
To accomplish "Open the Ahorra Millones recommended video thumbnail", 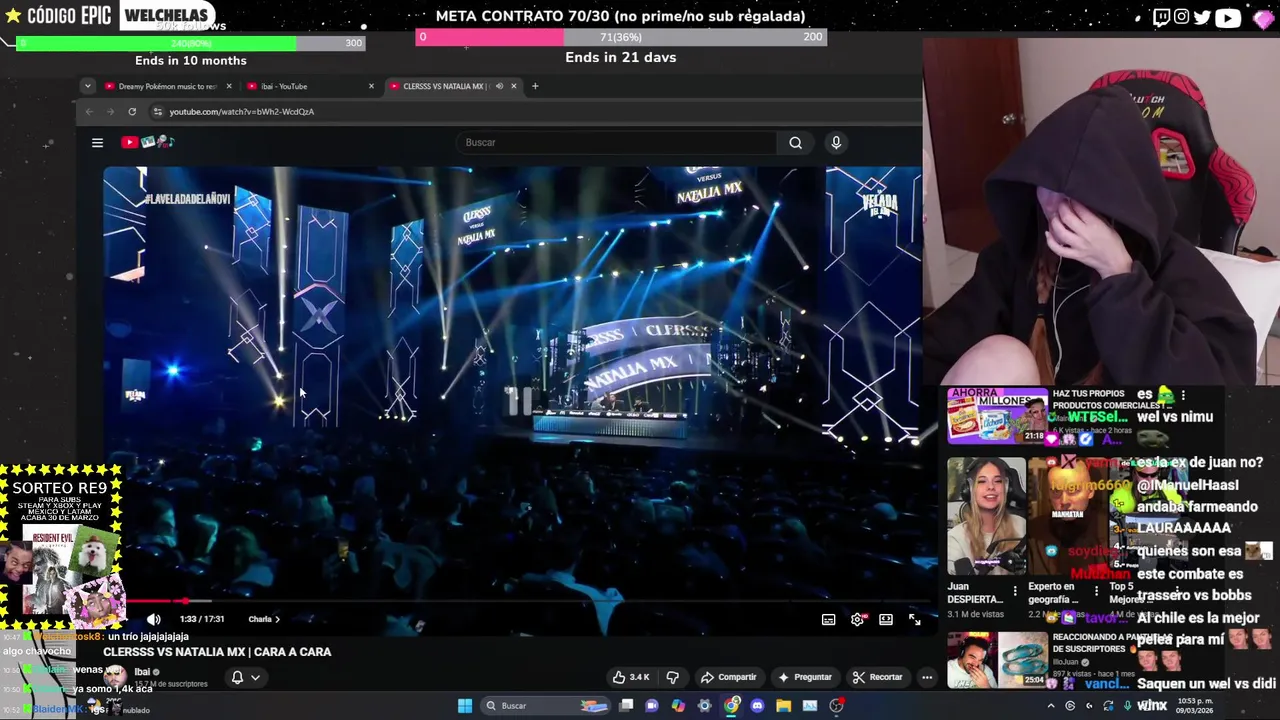I will (x=997, y=416).
